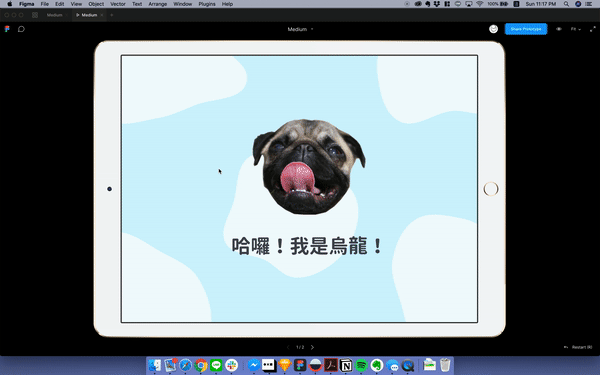Open Evernote from the dock
Viewport: 600px width, 375px height.
pos(377,365)
